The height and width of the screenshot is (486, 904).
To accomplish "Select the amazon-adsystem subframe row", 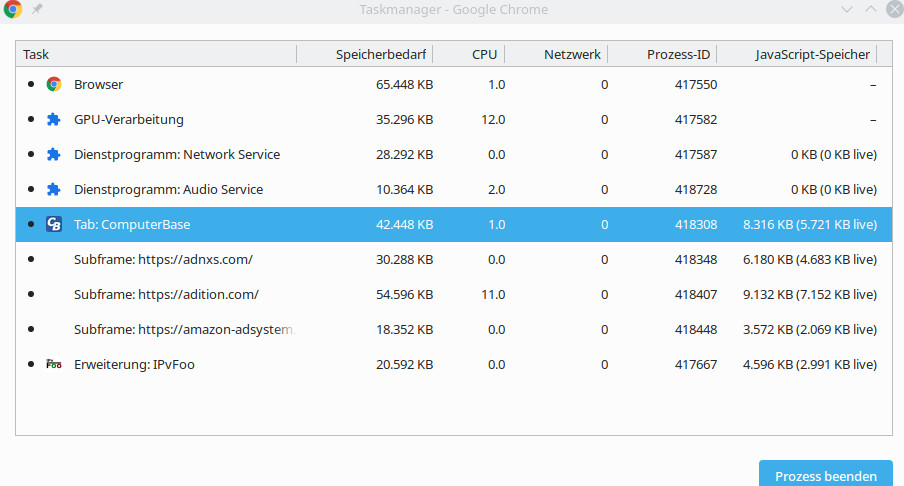I will point(454,330).
